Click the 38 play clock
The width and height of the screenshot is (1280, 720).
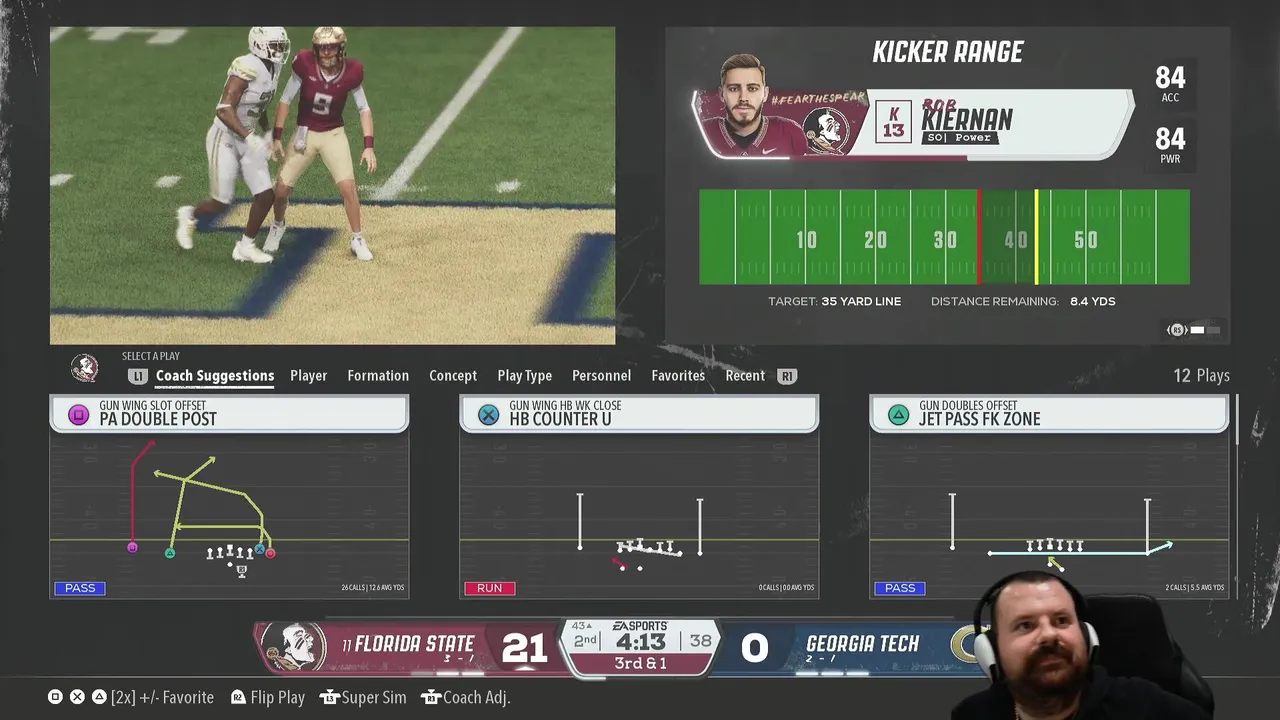click(x=700, y=641)
